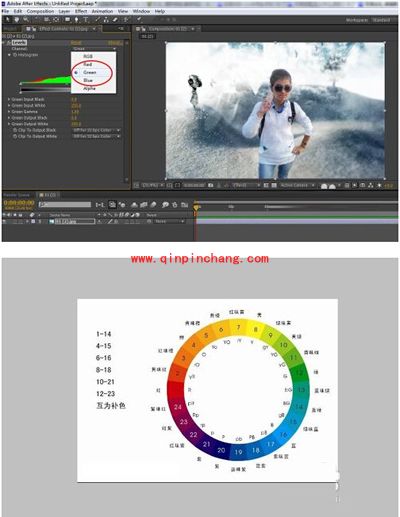Take a snapshot with the camera icon
This screenshot has width=400, height=517.
pos(211,185)
